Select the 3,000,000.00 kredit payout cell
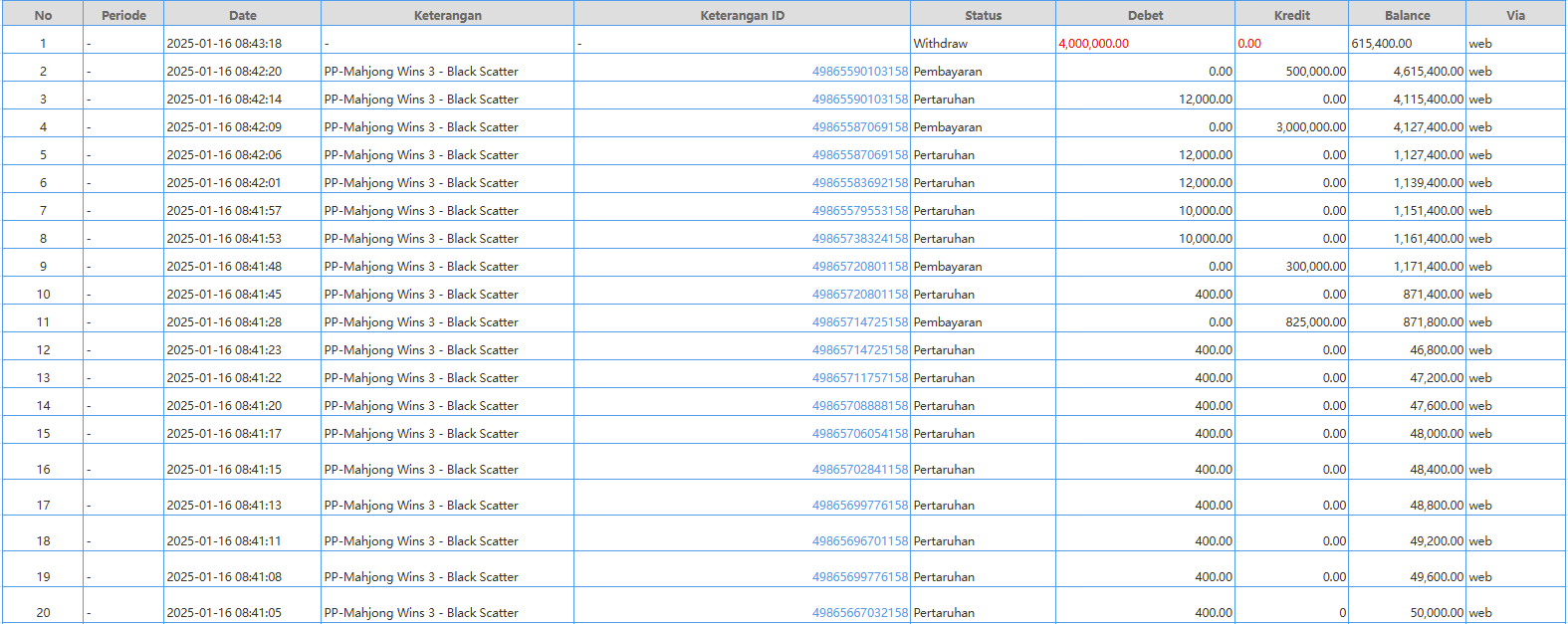Screen dimensions: 1568x624 pyautogui.click(x=1310, y=127)
